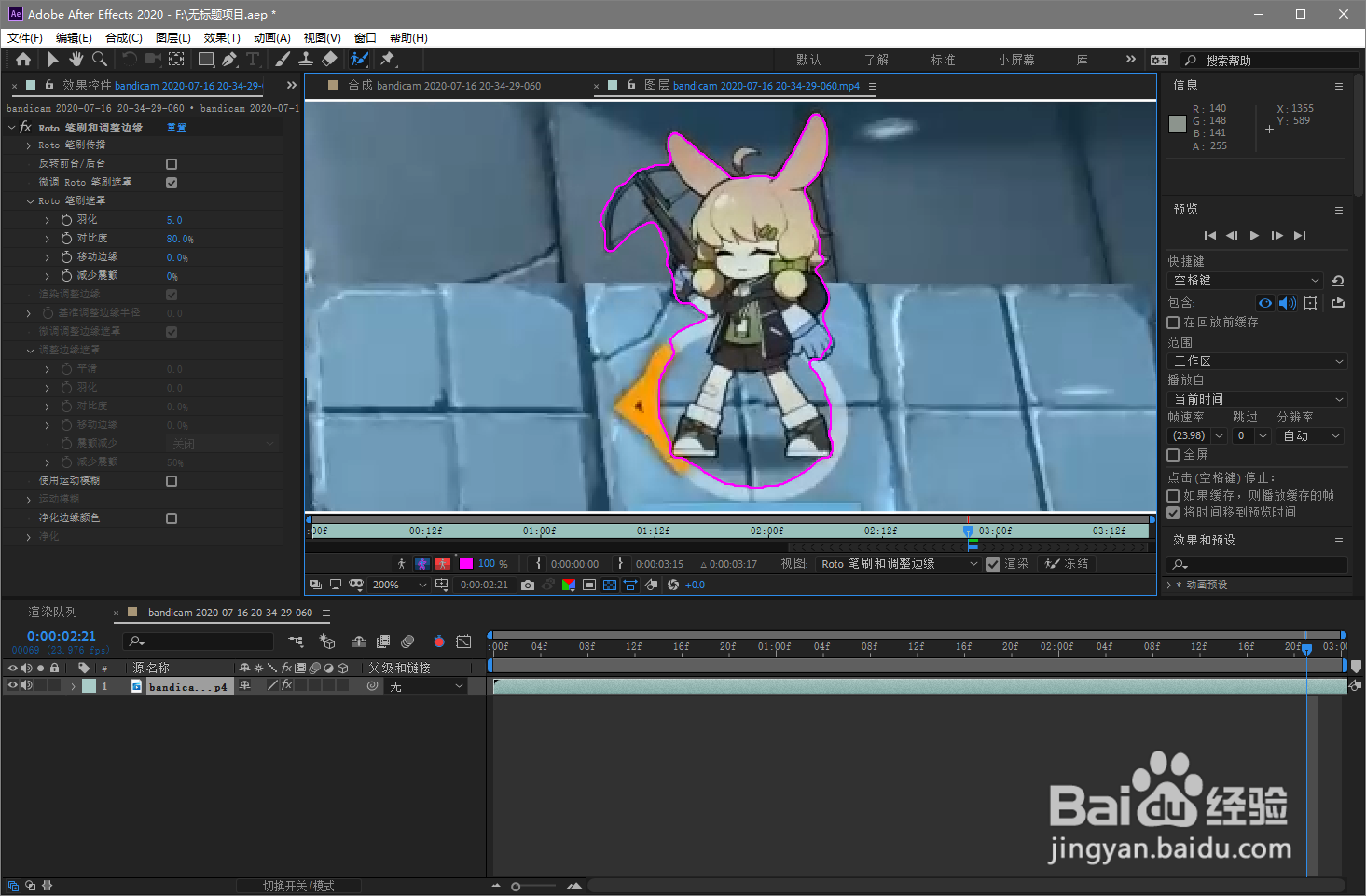1366x896 pixels.
Task: Click the reset preview settings icon
Action: click(x=1338, y=280)
